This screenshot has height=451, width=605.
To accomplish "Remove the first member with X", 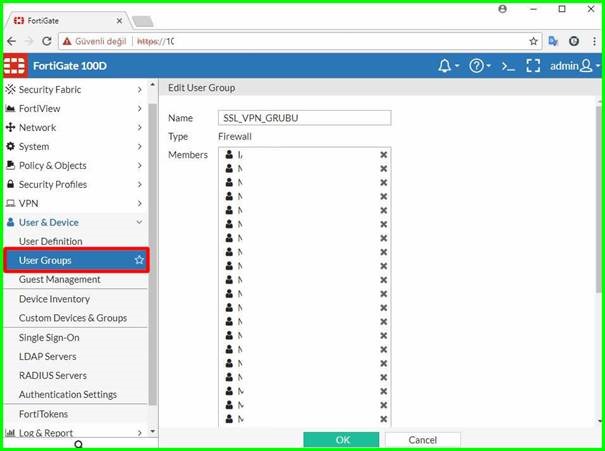I will click(x=384, y=155).
